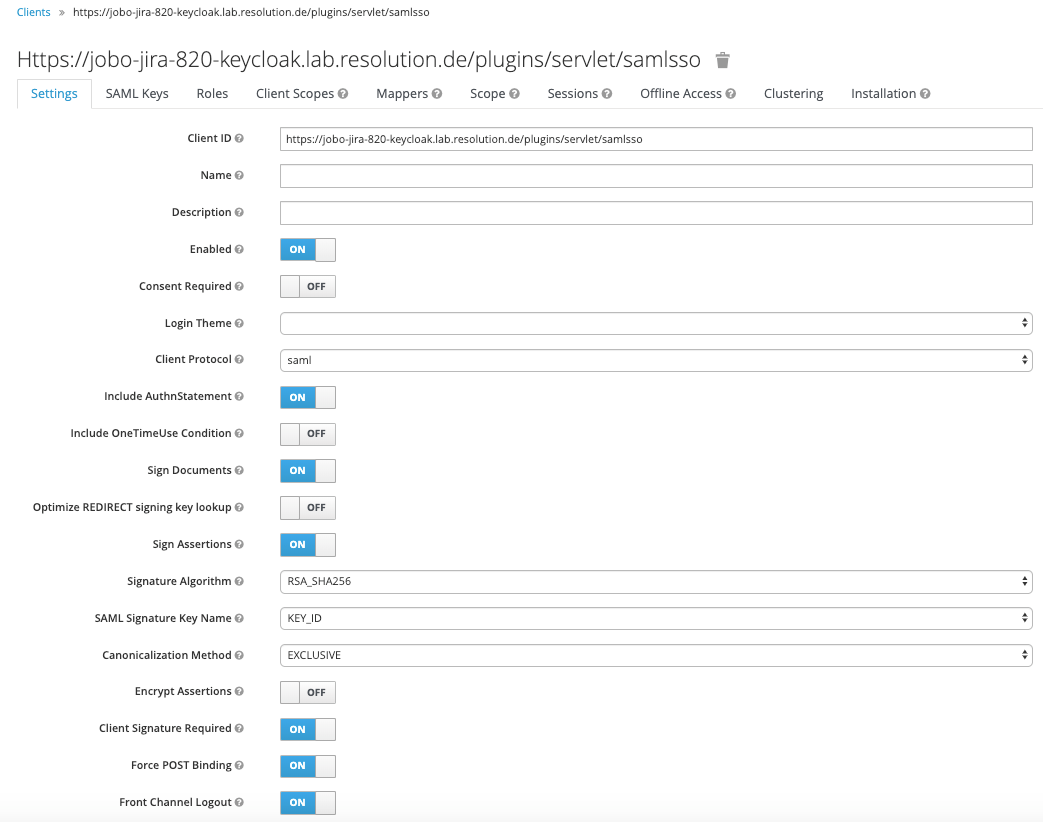Toggle Client Signature Required switch

(308, 730)
